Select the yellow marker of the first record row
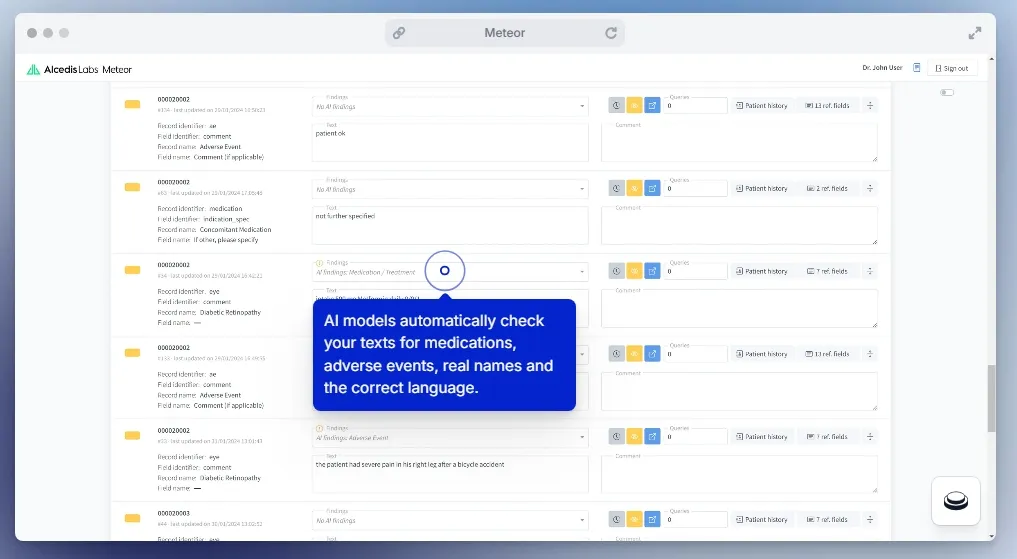The width and height of the screenshot is (1017, 559). 132,104
